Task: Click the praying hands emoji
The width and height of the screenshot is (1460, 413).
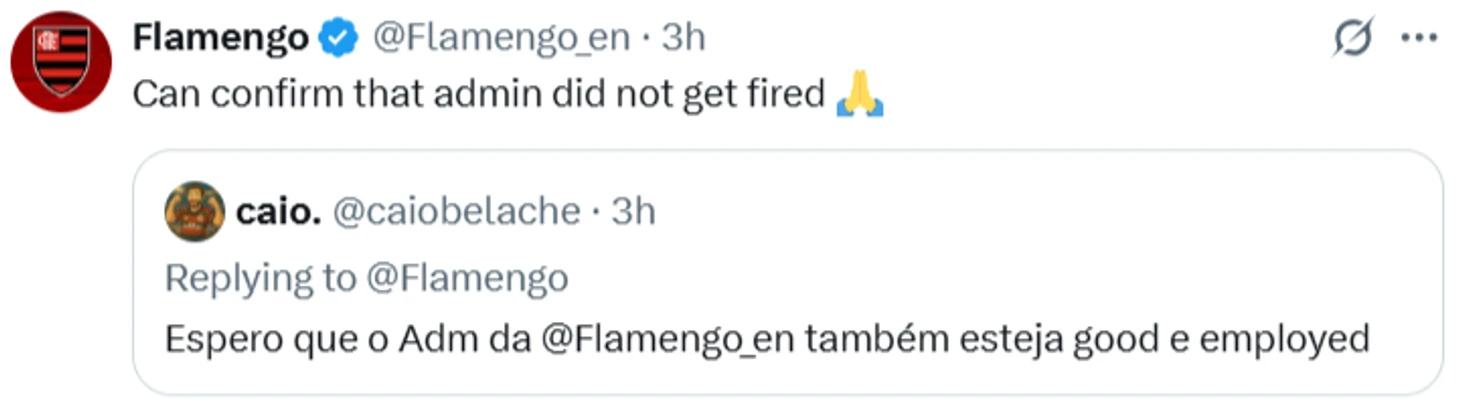Action: pyautogui.click(x=859, y=95)
